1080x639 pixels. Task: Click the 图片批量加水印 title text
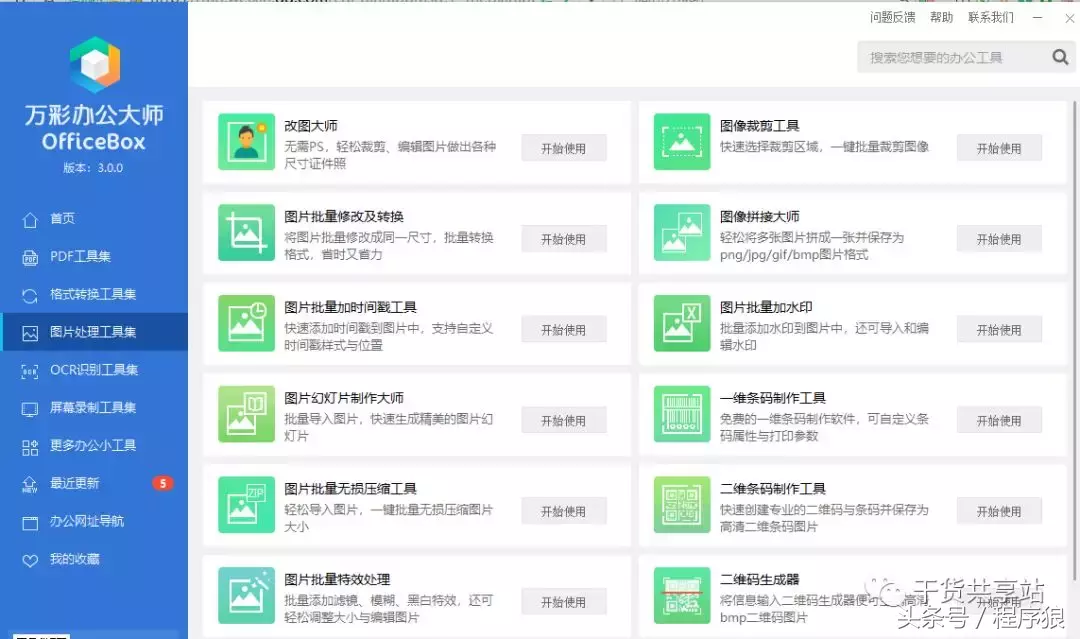coord(766,307)
